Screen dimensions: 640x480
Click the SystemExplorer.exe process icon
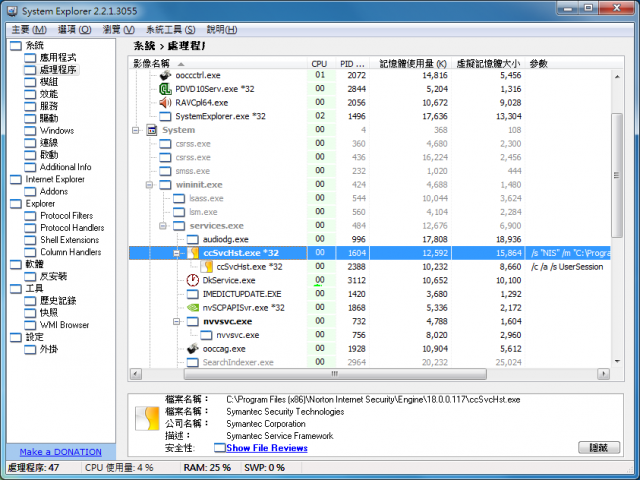165,116
